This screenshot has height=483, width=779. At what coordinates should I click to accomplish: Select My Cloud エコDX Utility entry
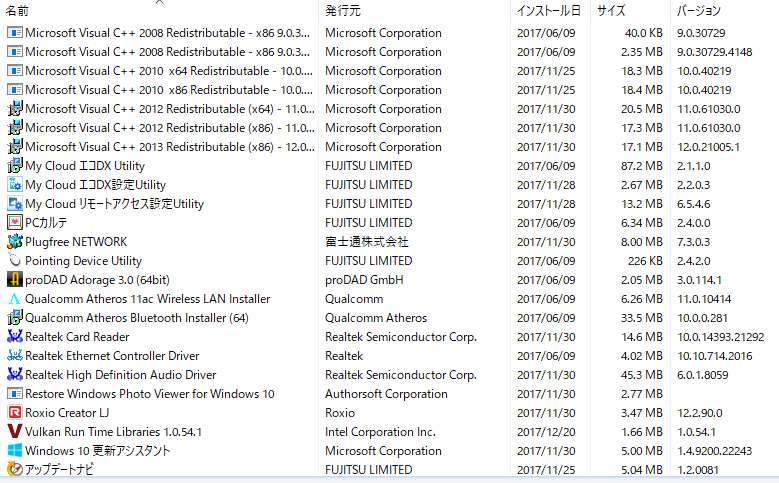[x=85, y=166]
